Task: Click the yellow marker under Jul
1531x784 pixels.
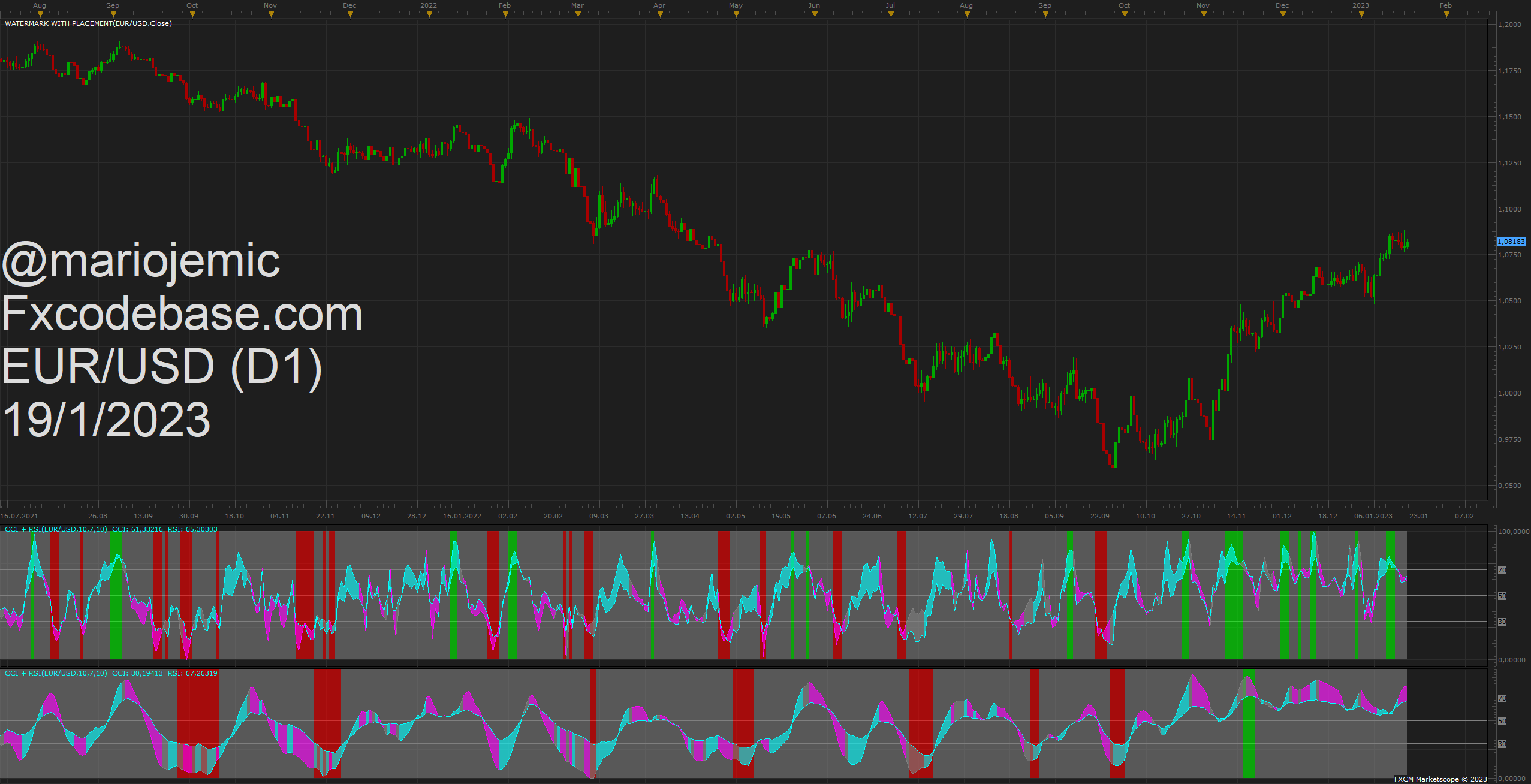Action: point(891,14)
